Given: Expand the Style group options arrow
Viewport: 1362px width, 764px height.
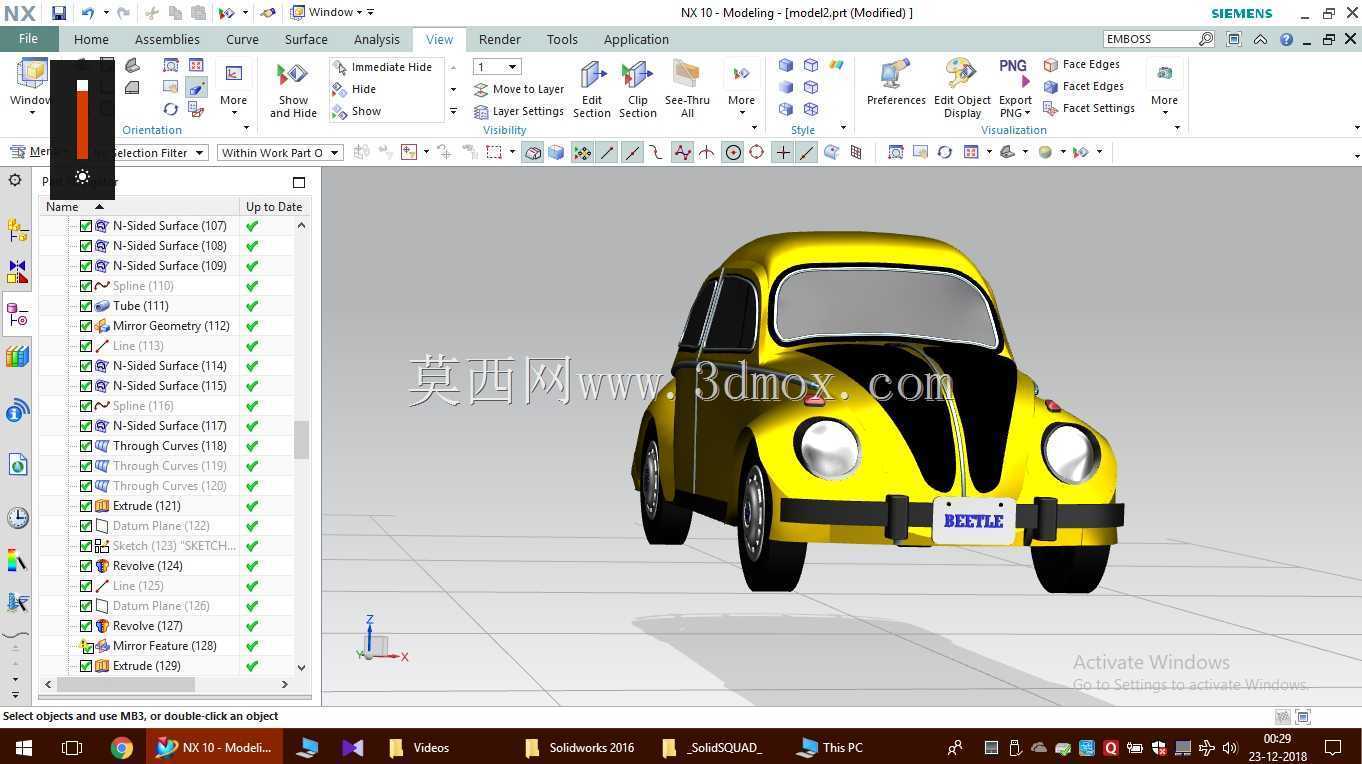Looking at the screenshot, I should (x=843, y=128).
